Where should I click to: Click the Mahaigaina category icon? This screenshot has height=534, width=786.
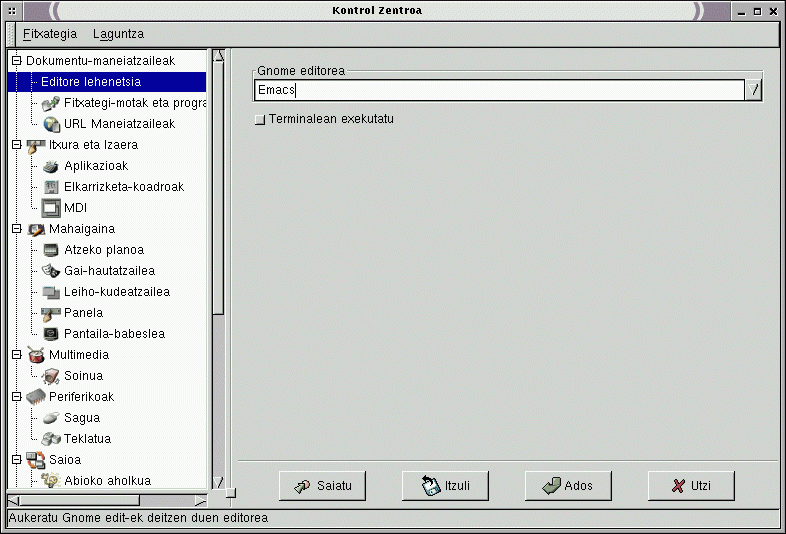[36, 229]
